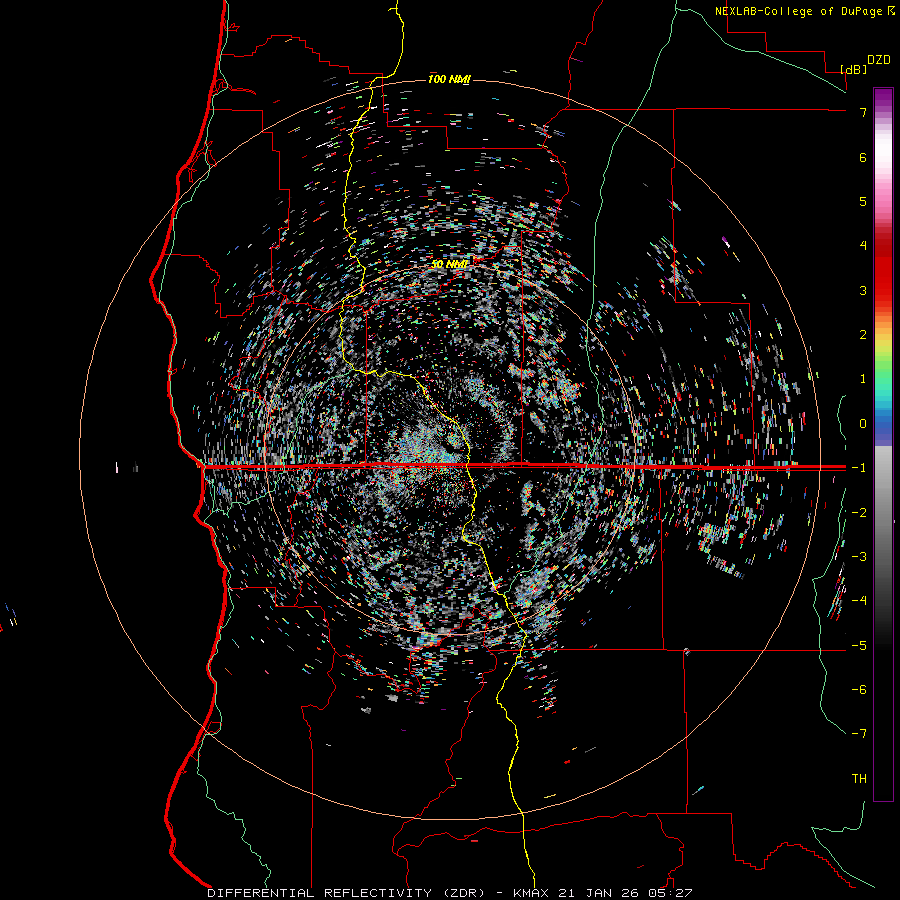The height and width of the screenshot is (900, 900).
Task: Select the -2 value on the scale
Action: point(859,513)
